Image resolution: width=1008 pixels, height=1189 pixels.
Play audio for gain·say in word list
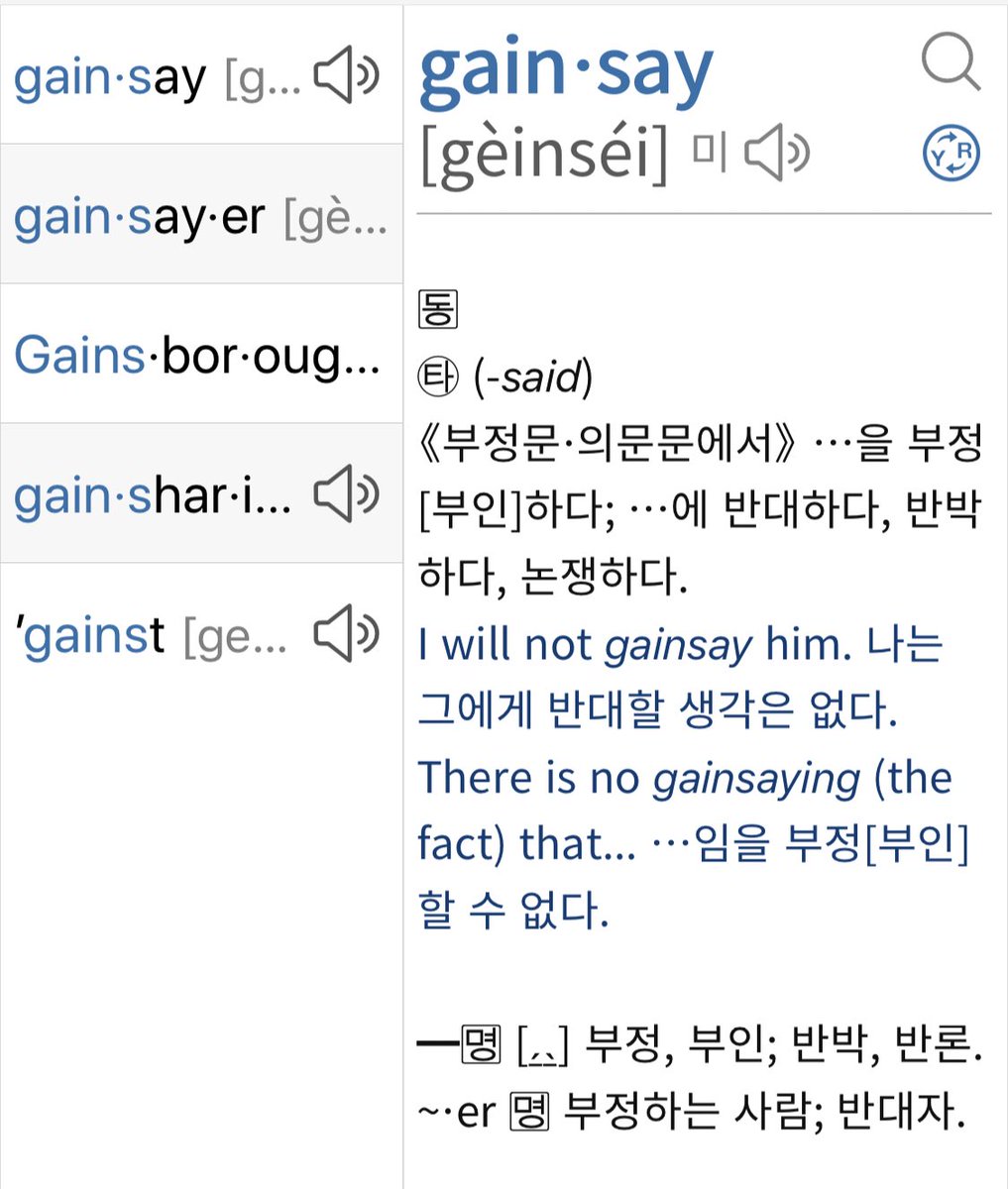coord(346,78)
